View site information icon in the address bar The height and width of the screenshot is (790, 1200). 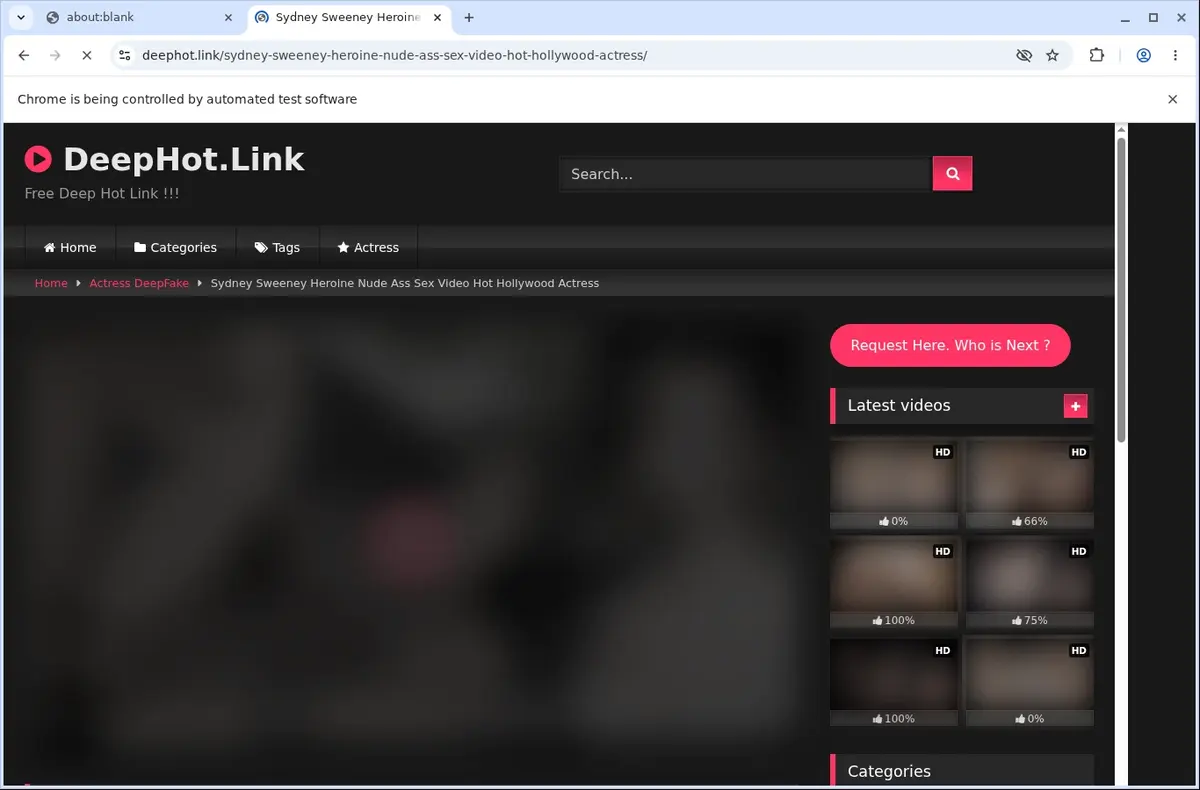pyautogui.click(x=124, y=55)
